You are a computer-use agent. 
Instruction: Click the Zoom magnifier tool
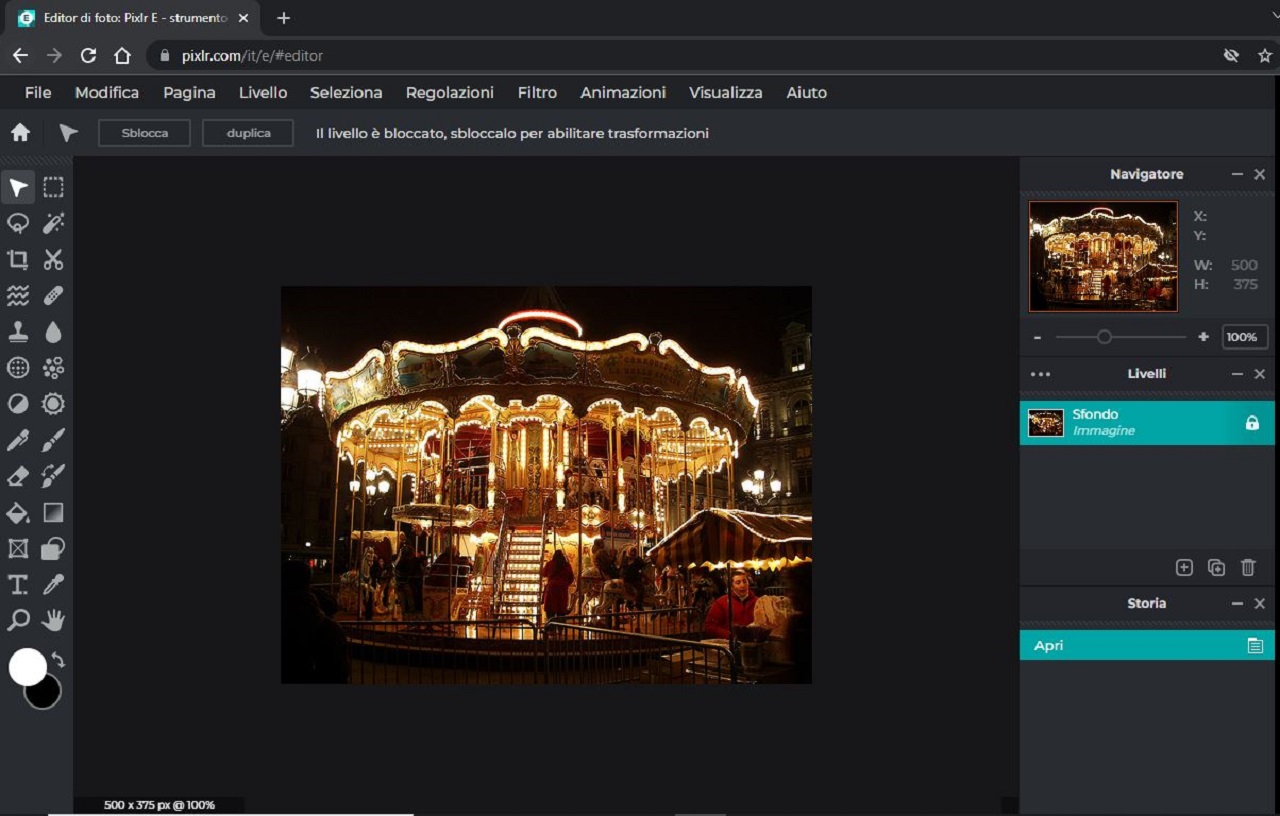18,620
